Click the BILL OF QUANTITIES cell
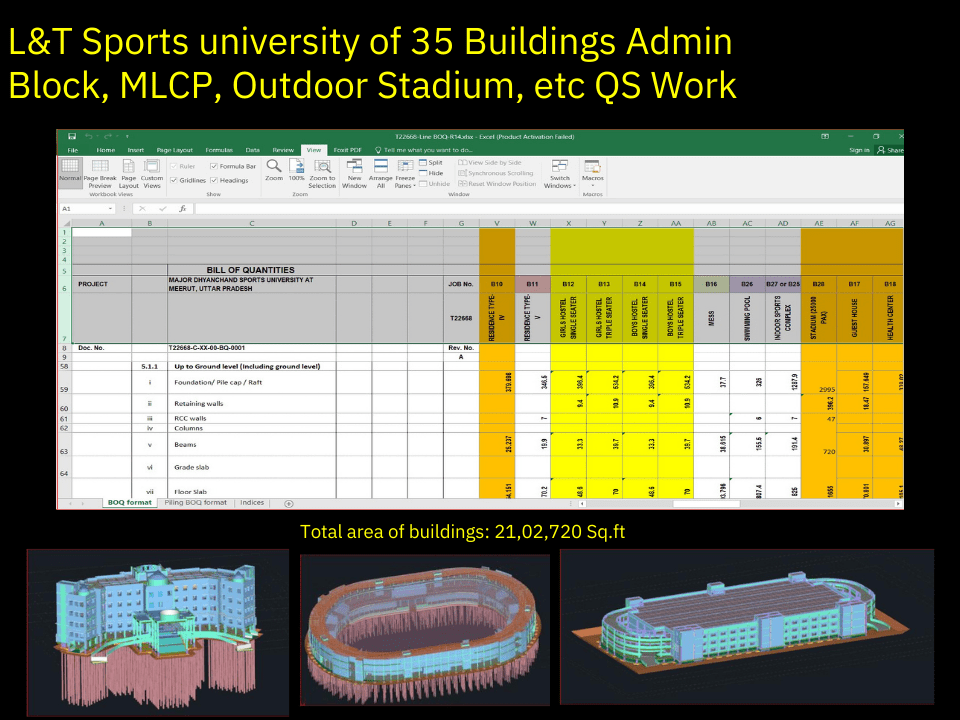960x720 pixels. click(x=251, y=270)
